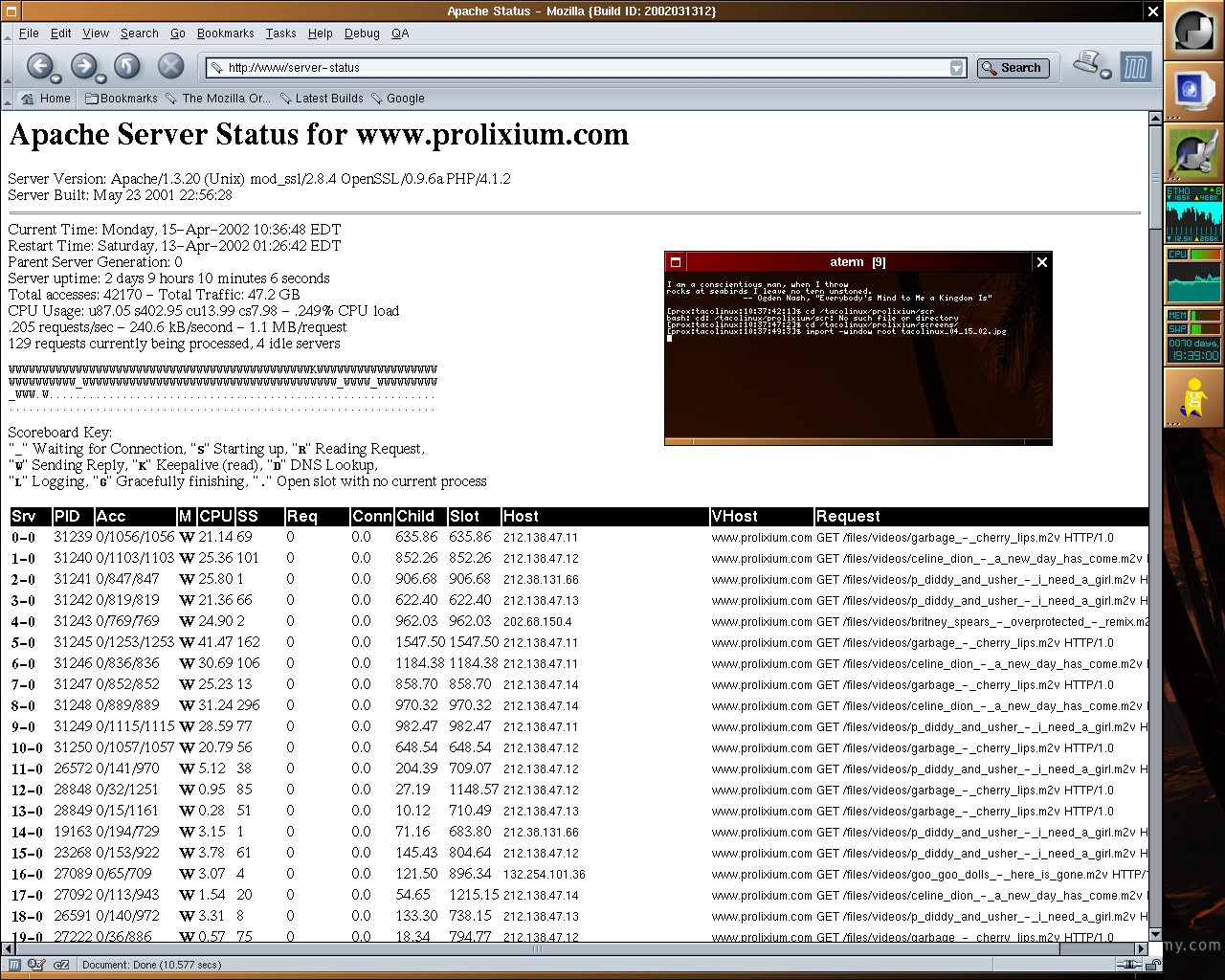Open the Search menu
1225x980 pixels.
140,33
